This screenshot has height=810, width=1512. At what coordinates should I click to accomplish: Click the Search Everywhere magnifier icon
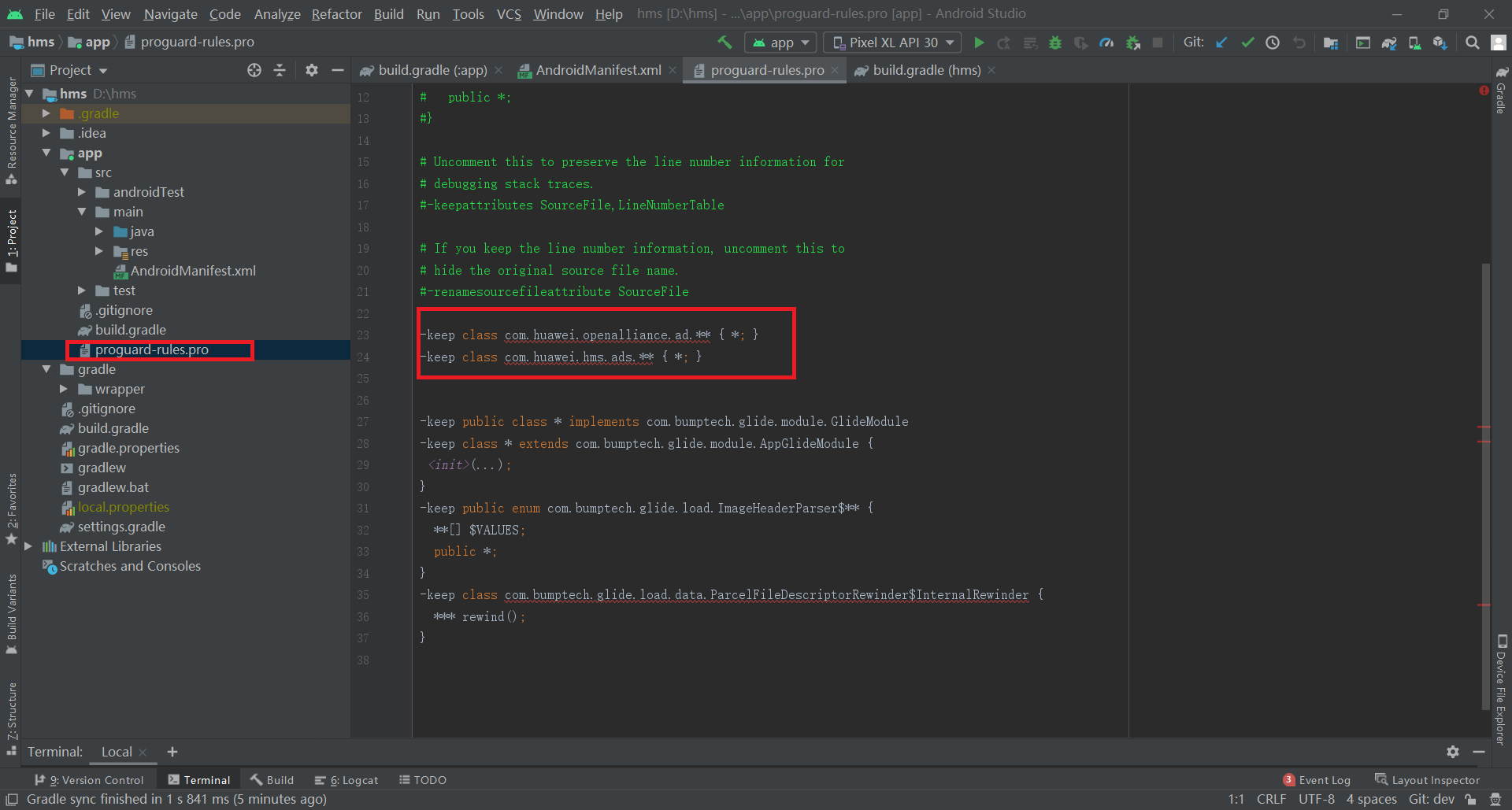(x=1472, y=43)
